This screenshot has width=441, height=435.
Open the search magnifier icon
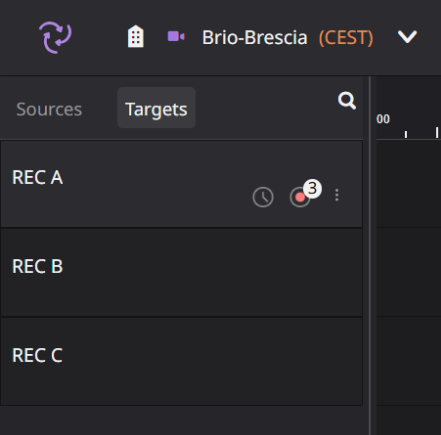(347, 101)
